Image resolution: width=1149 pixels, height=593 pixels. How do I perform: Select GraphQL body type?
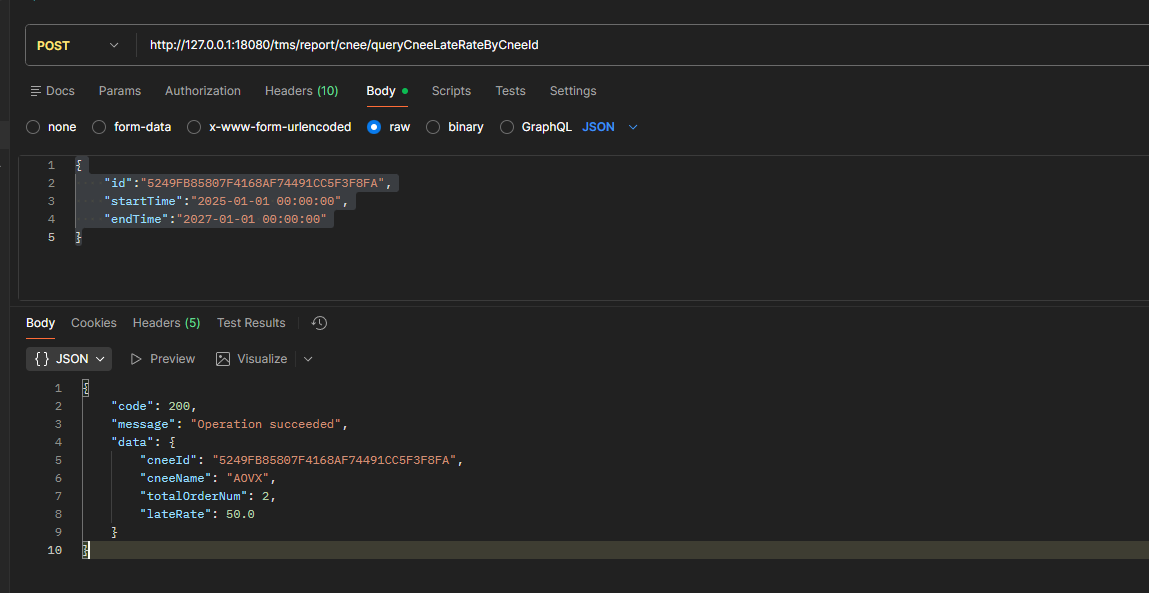507,127
